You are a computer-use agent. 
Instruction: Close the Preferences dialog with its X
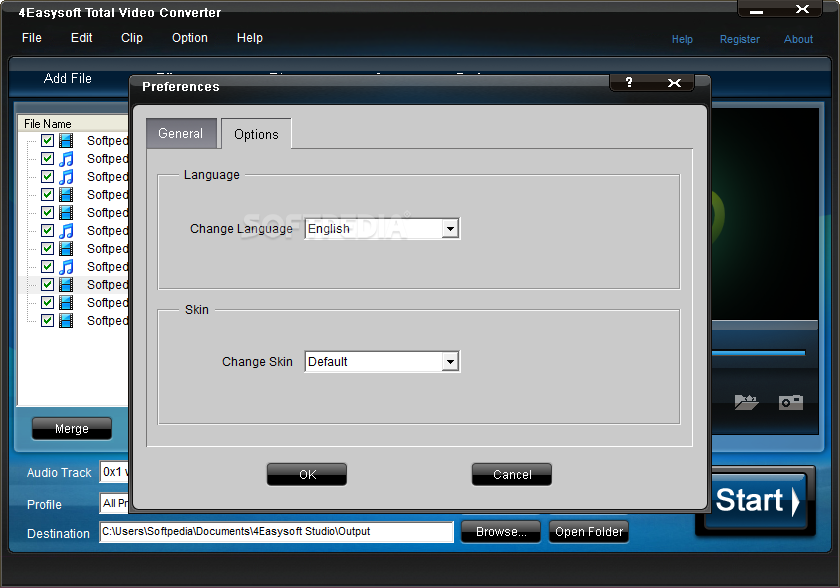674,82
